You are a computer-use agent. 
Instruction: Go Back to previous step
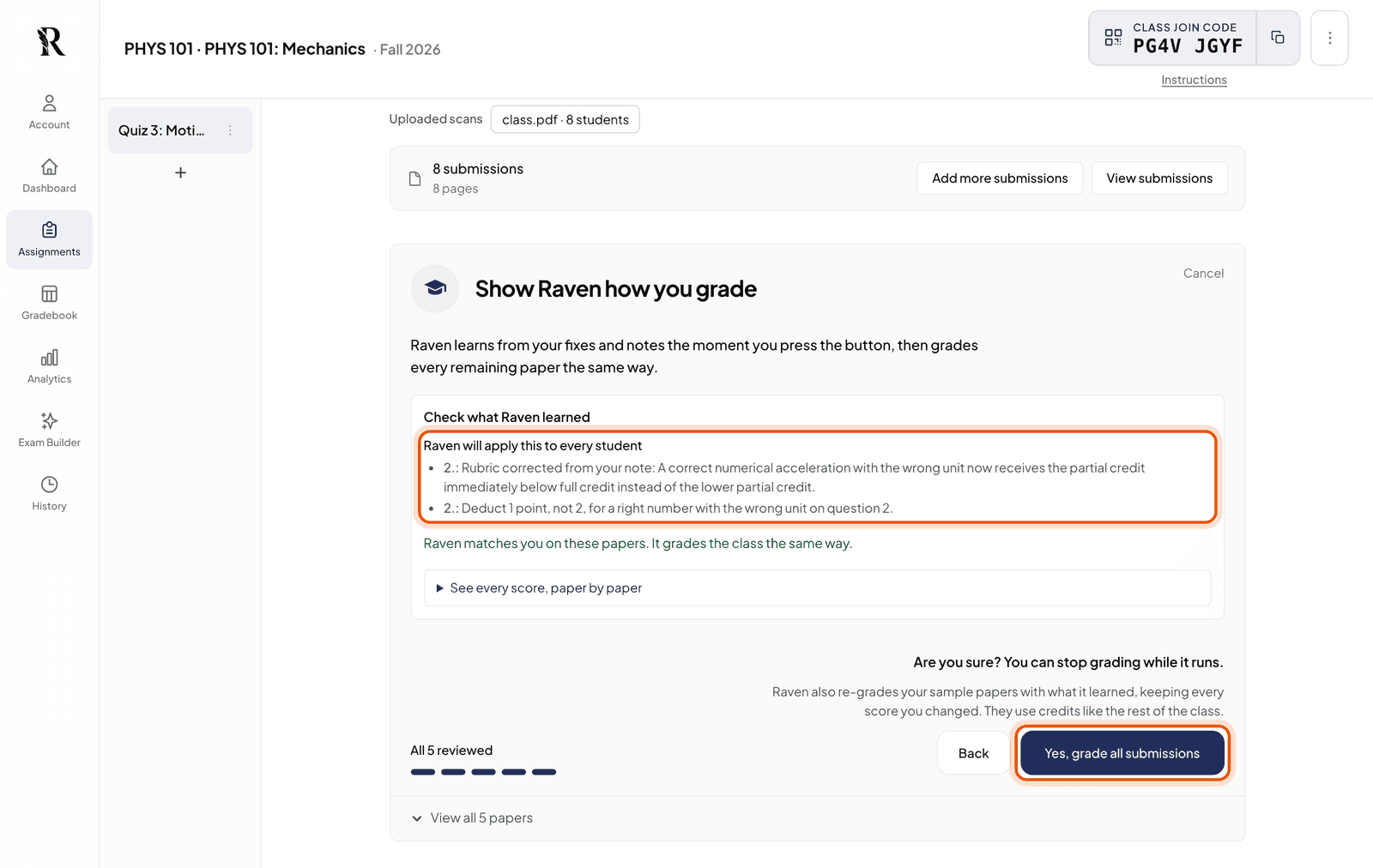coord(973,753)
